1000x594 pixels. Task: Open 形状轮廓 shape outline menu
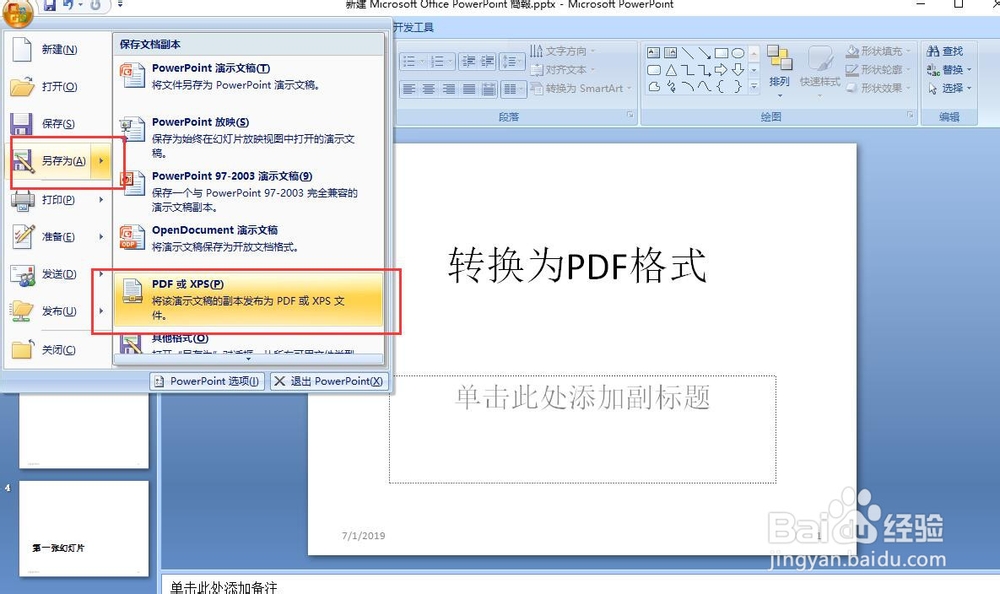pyautogui.click(x=879, y=69)
